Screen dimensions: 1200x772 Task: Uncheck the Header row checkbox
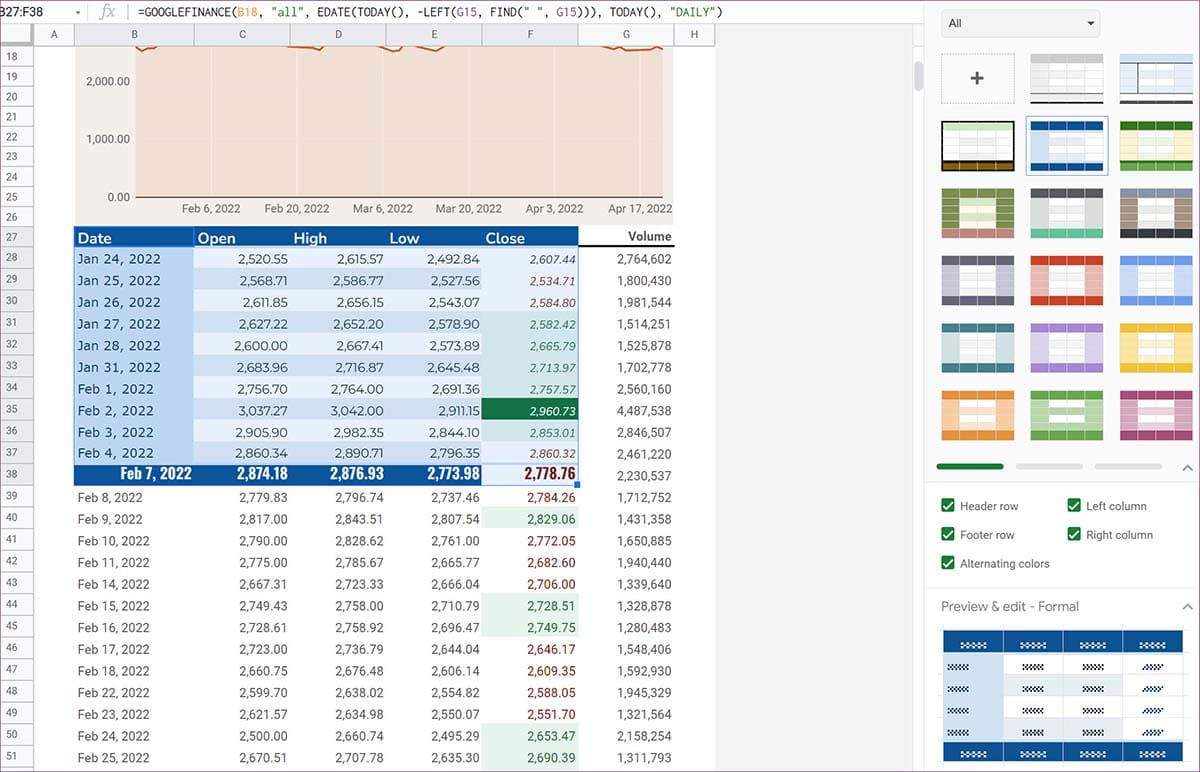(948, 506)
